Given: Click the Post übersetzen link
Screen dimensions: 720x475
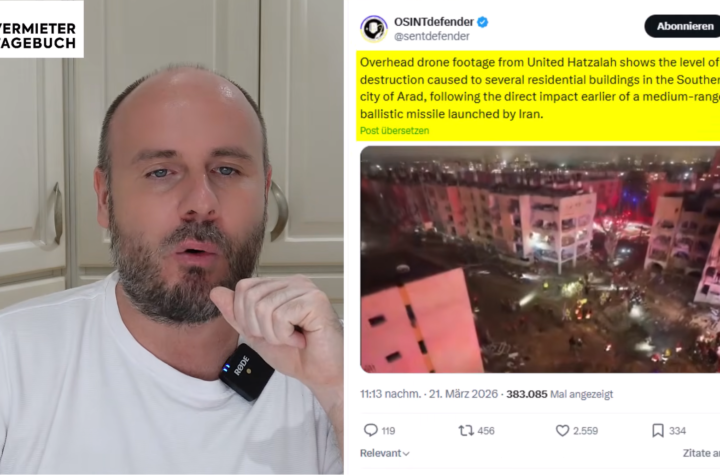Looking at the screenshot, I should click(x=394, y=130).
